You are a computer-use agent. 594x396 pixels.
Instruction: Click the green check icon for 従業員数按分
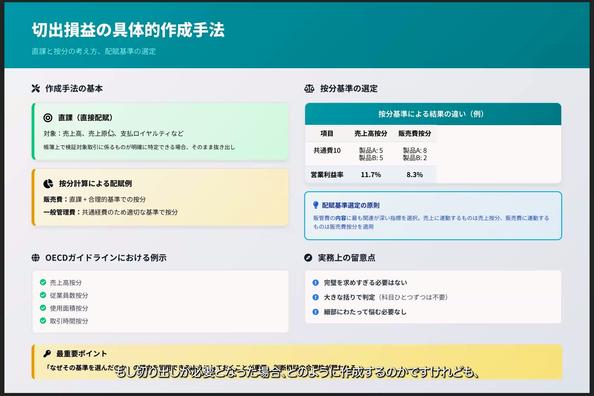pyautogui.click(x=43, y=295)
